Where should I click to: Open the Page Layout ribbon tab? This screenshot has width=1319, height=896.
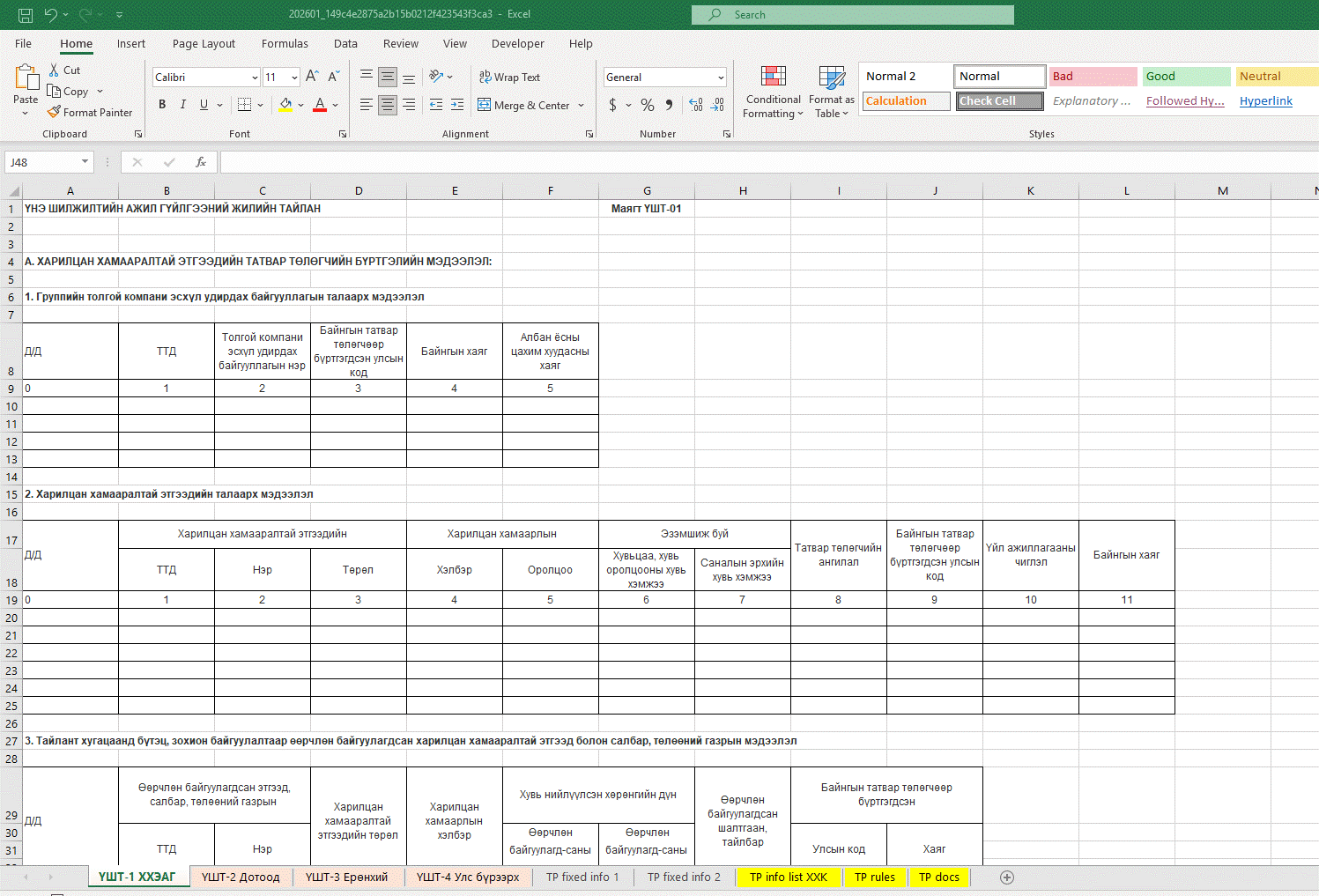[204, 44]
